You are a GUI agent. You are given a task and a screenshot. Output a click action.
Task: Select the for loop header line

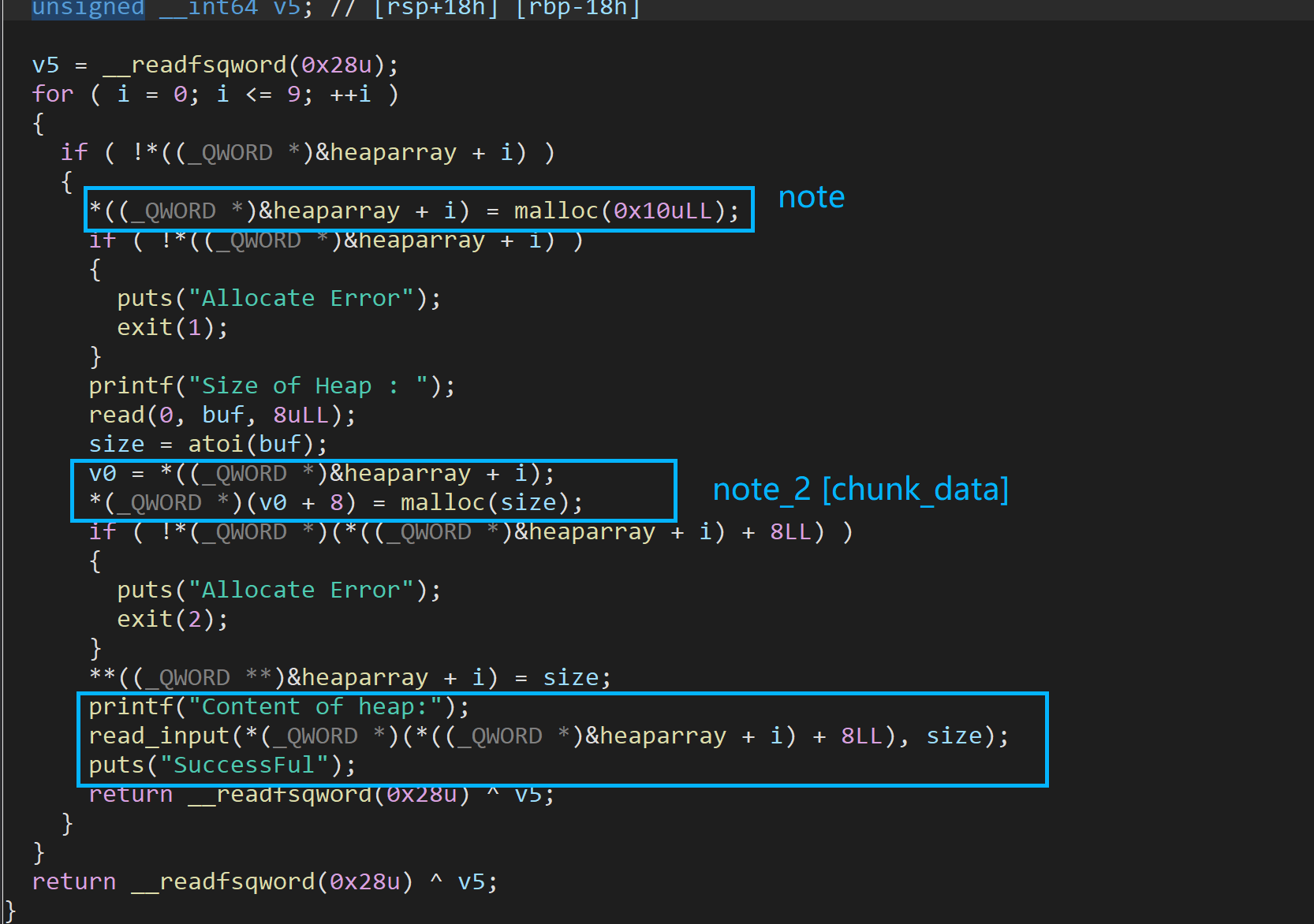pyautogui.click(x=215, y=94)
